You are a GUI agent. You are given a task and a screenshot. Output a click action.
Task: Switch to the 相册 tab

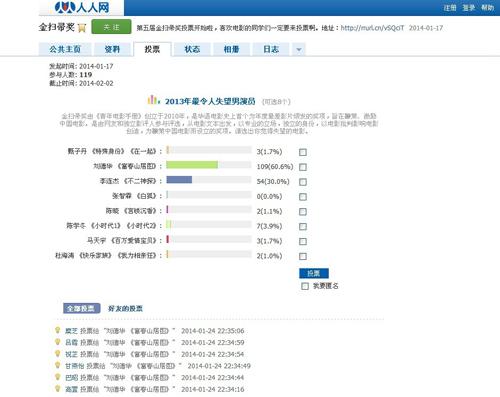click(x=231, y=49)
